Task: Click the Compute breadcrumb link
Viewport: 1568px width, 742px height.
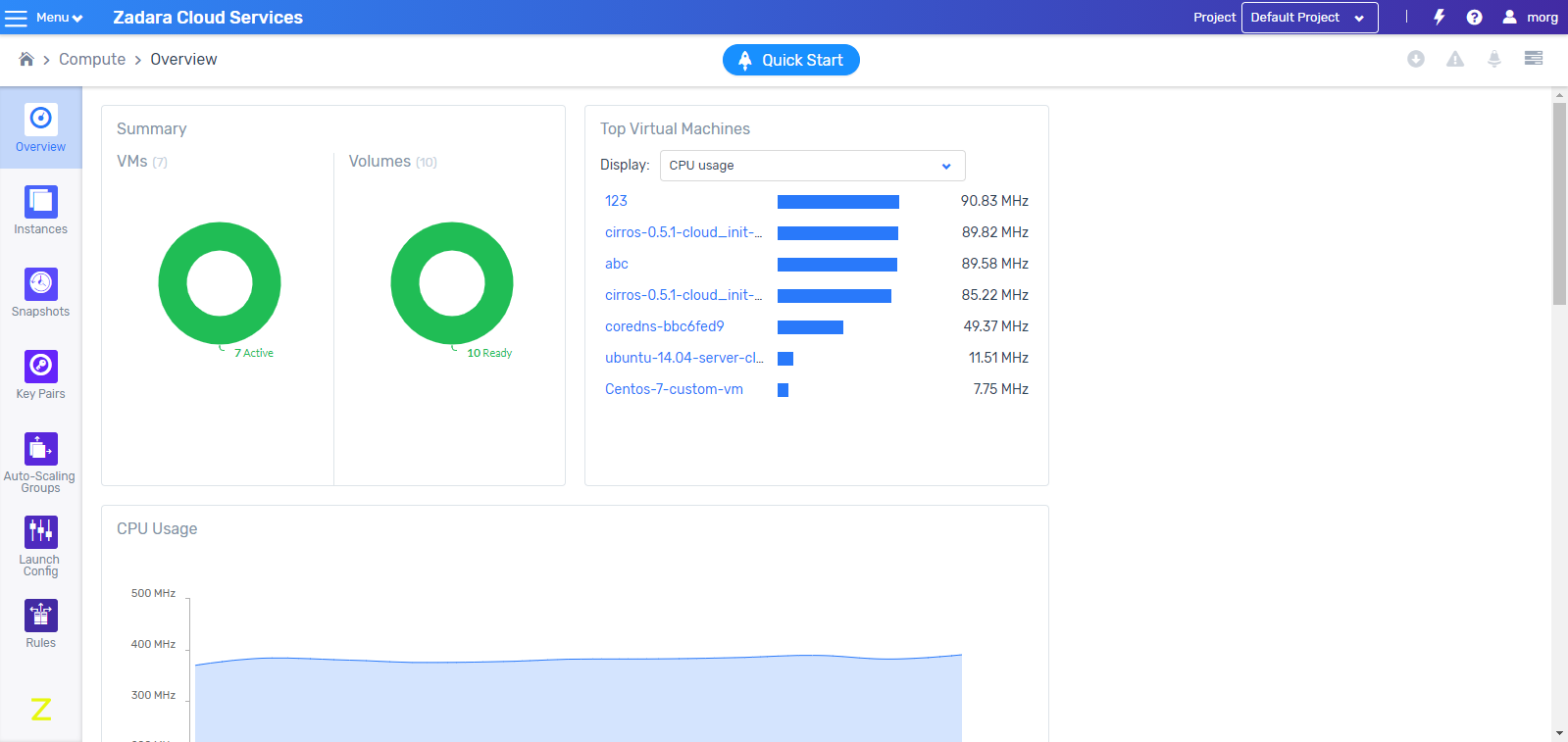Action: tap(92, 59)
